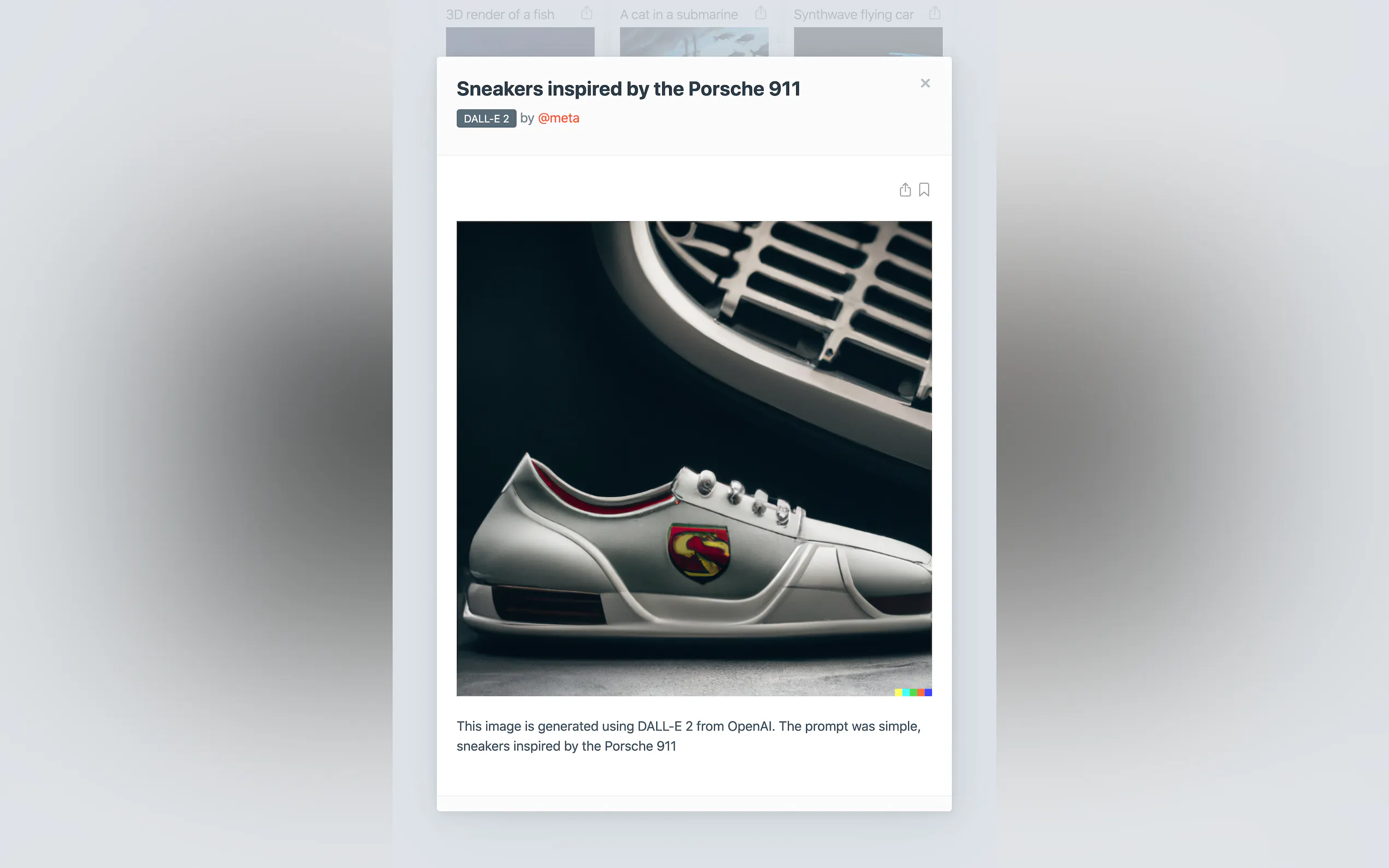Screen dimensions: 1389x868
Task: Open the '3D render of a fish' thumbnail
Action: pyautogui.click(x=520, y=42)
